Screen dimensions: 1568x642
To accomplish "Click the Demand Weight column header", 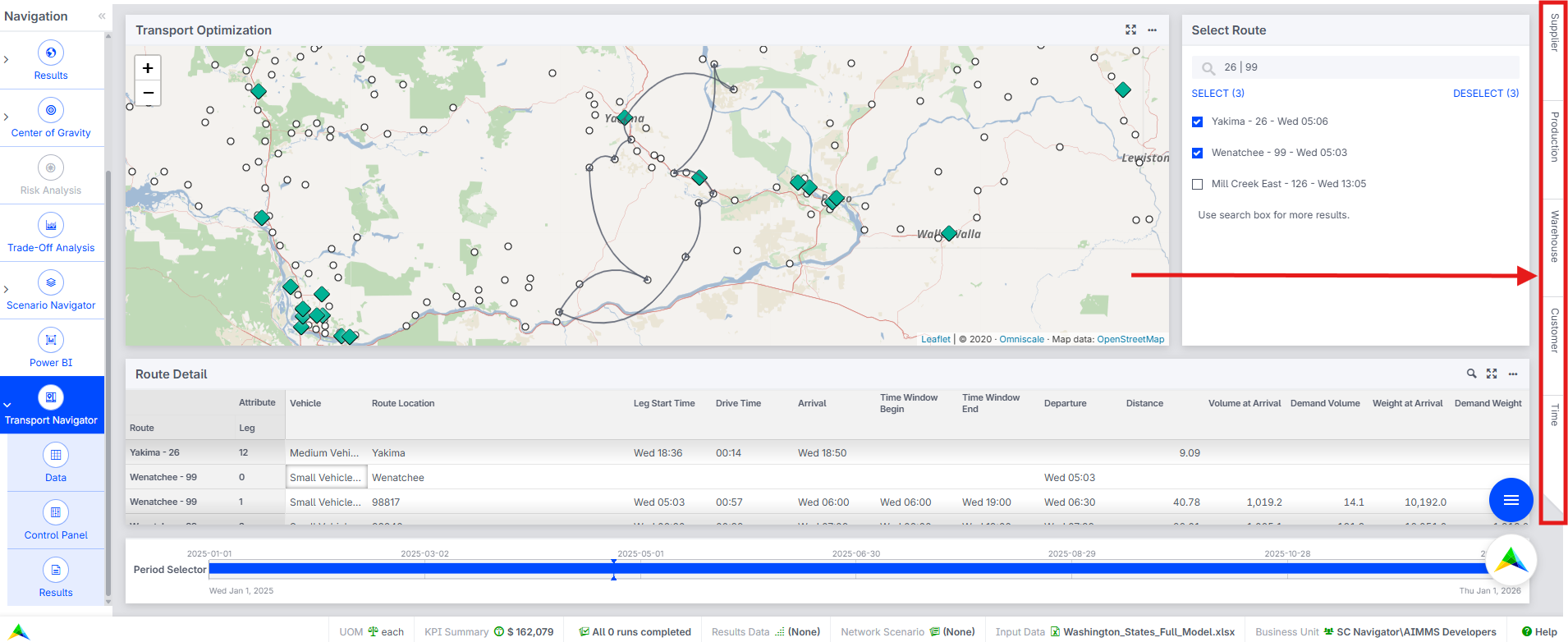I will pyautogui.click(x=1488, y=403).
